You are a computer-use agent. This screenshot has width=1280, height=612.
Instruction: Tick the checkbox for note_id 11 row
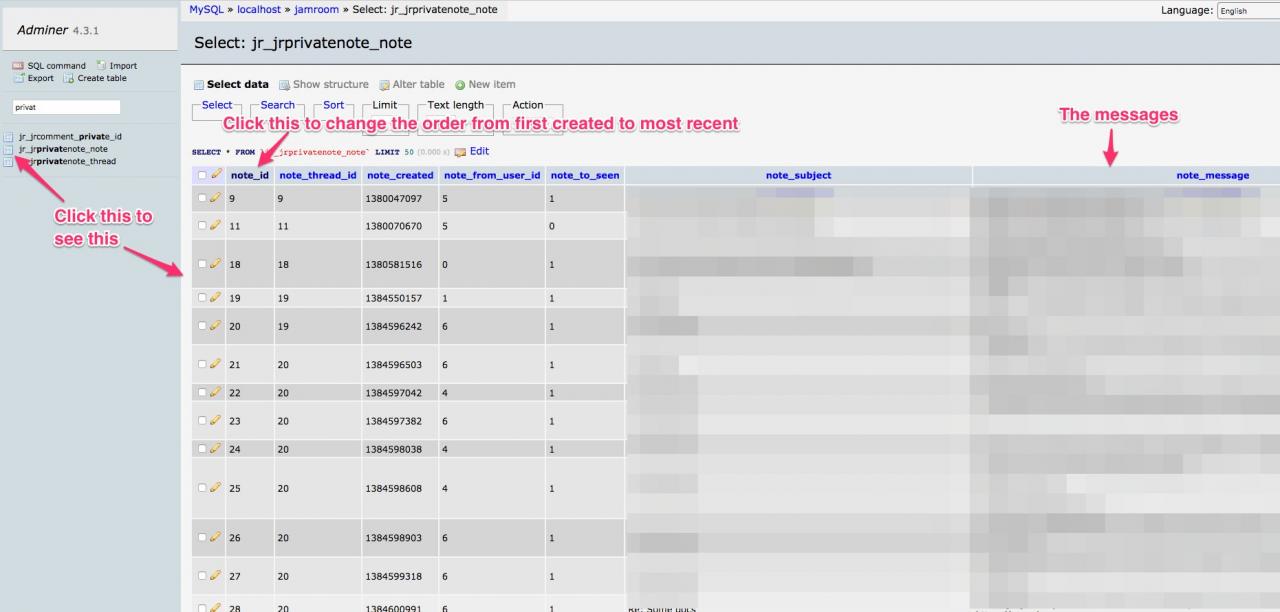(202, 226)
